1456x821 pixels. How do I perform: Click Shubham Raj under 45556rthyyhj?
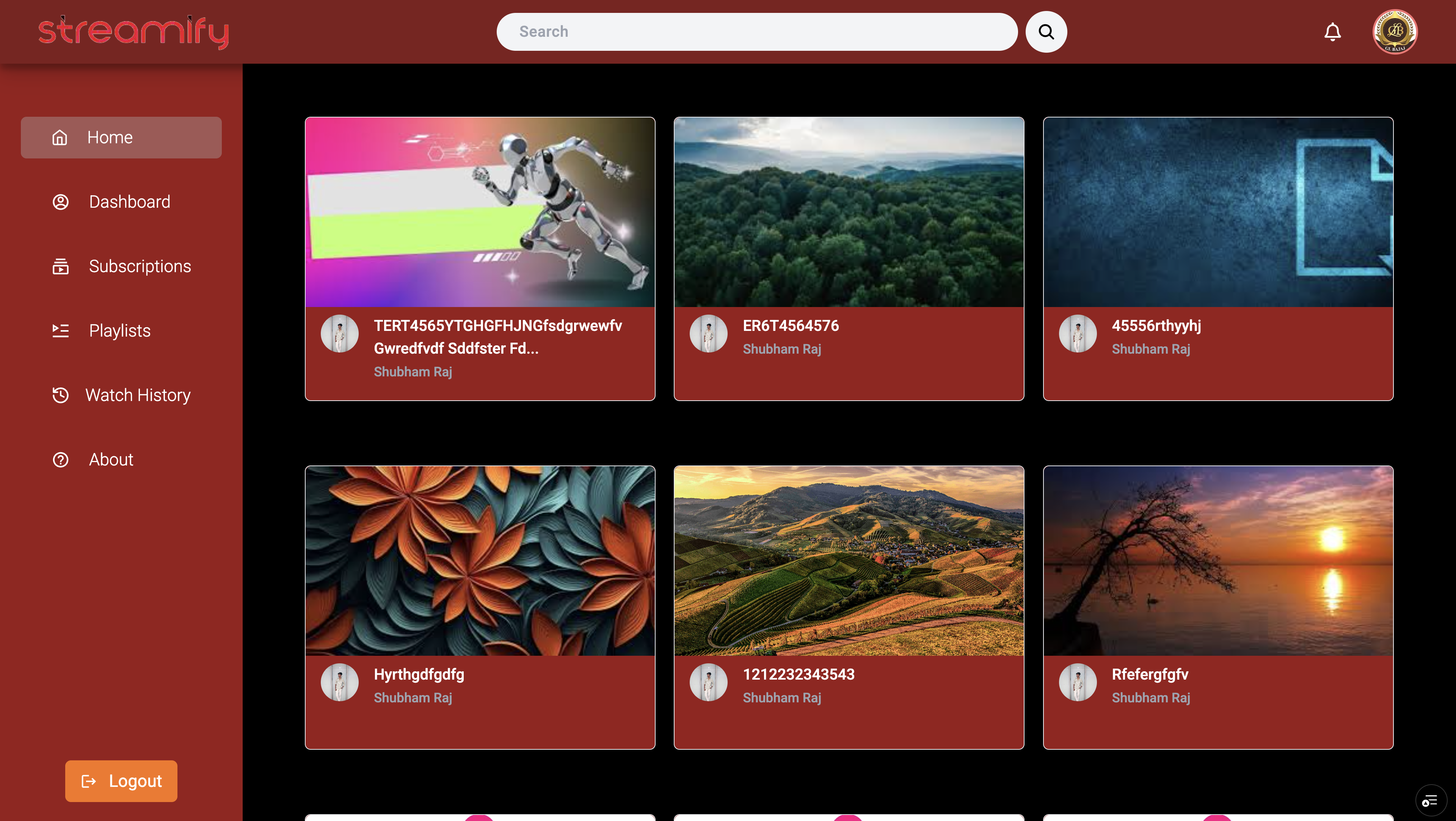tap(1151, 349)
